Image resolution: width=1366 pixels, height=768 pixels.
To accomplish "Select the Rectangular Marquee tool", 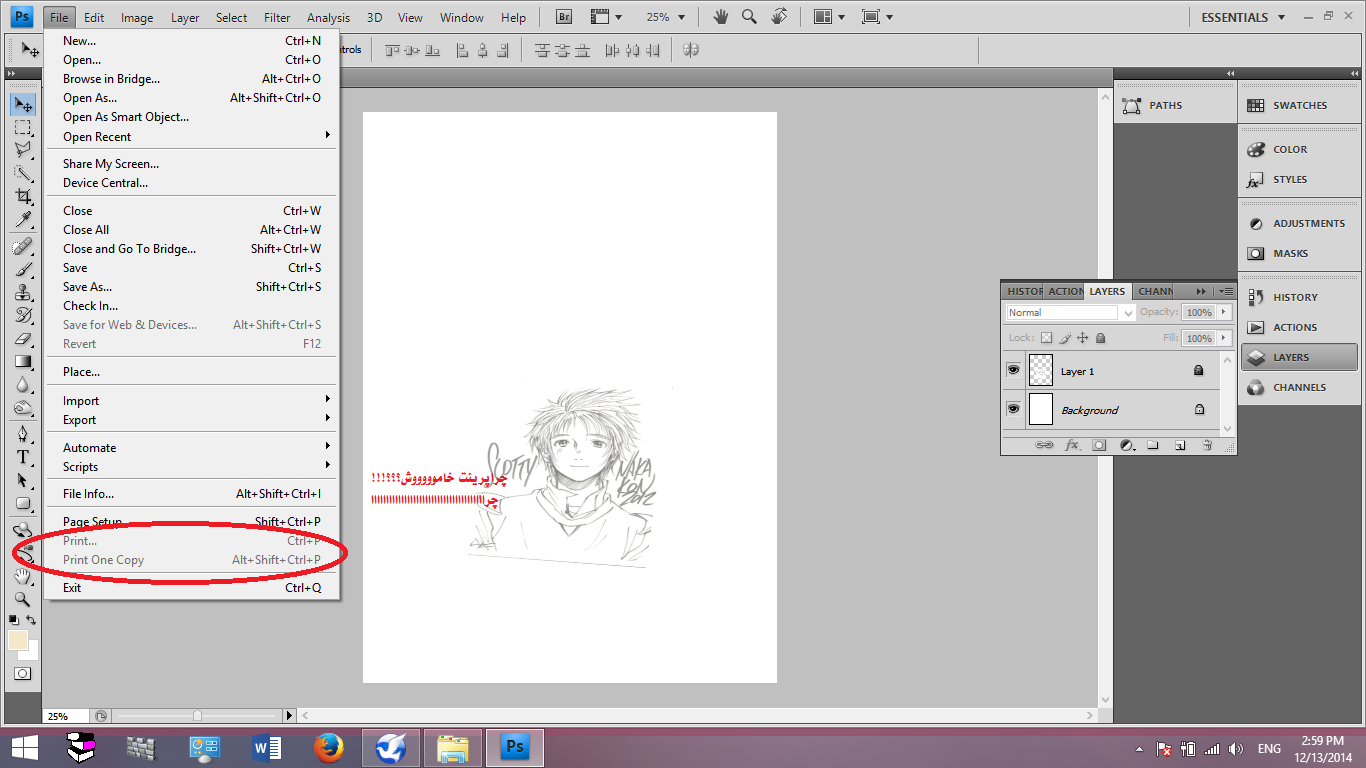I will coord(22,127).
